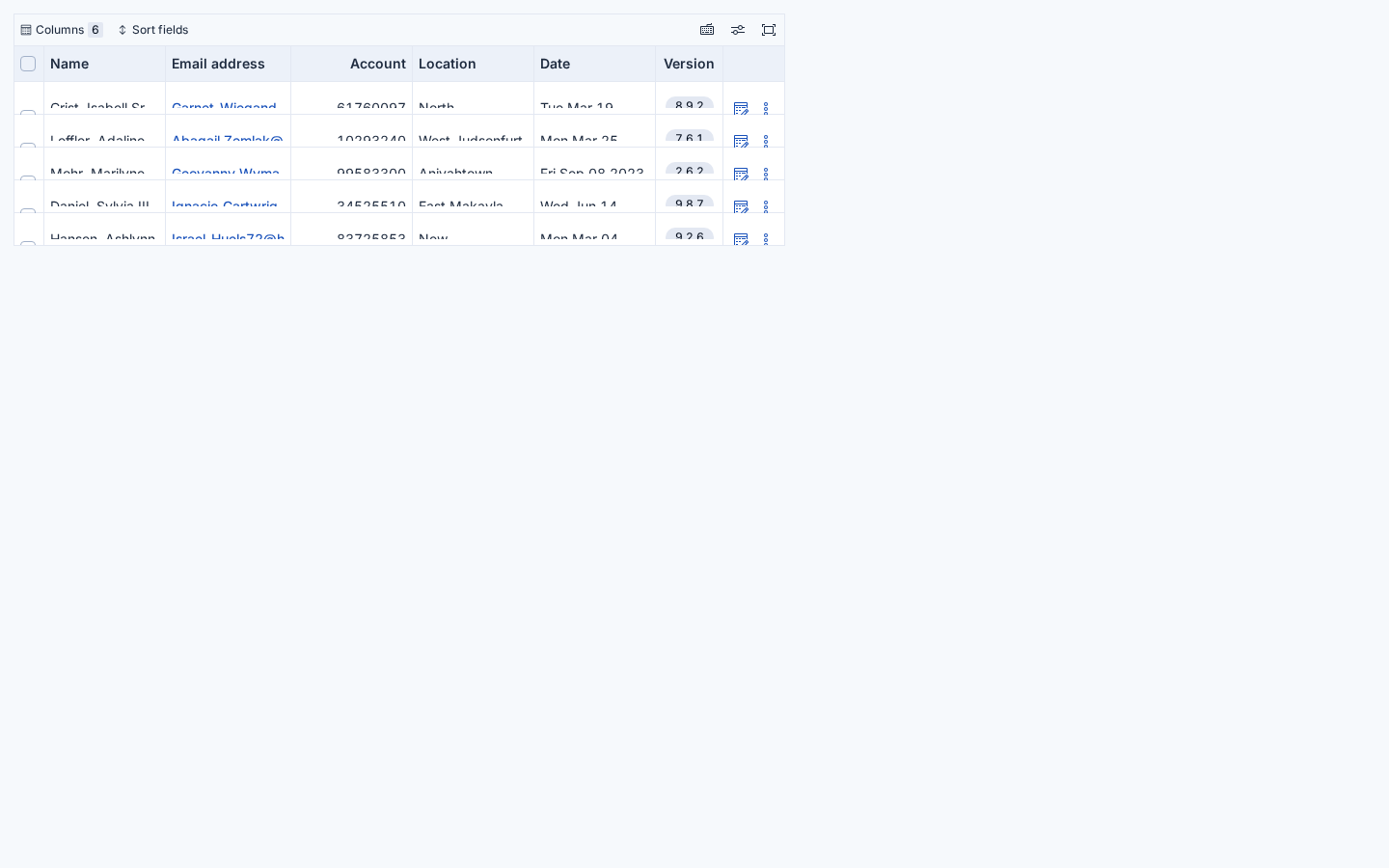Edit the Loeffler row

tap(741, 141)
